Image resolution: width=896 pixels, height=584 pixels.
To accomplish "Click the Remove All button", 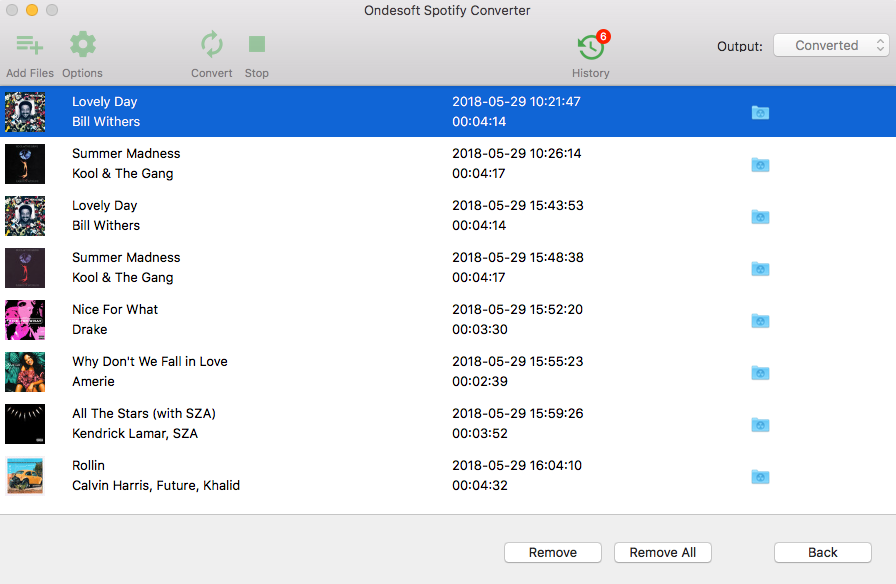I will (x=662, y=553).
